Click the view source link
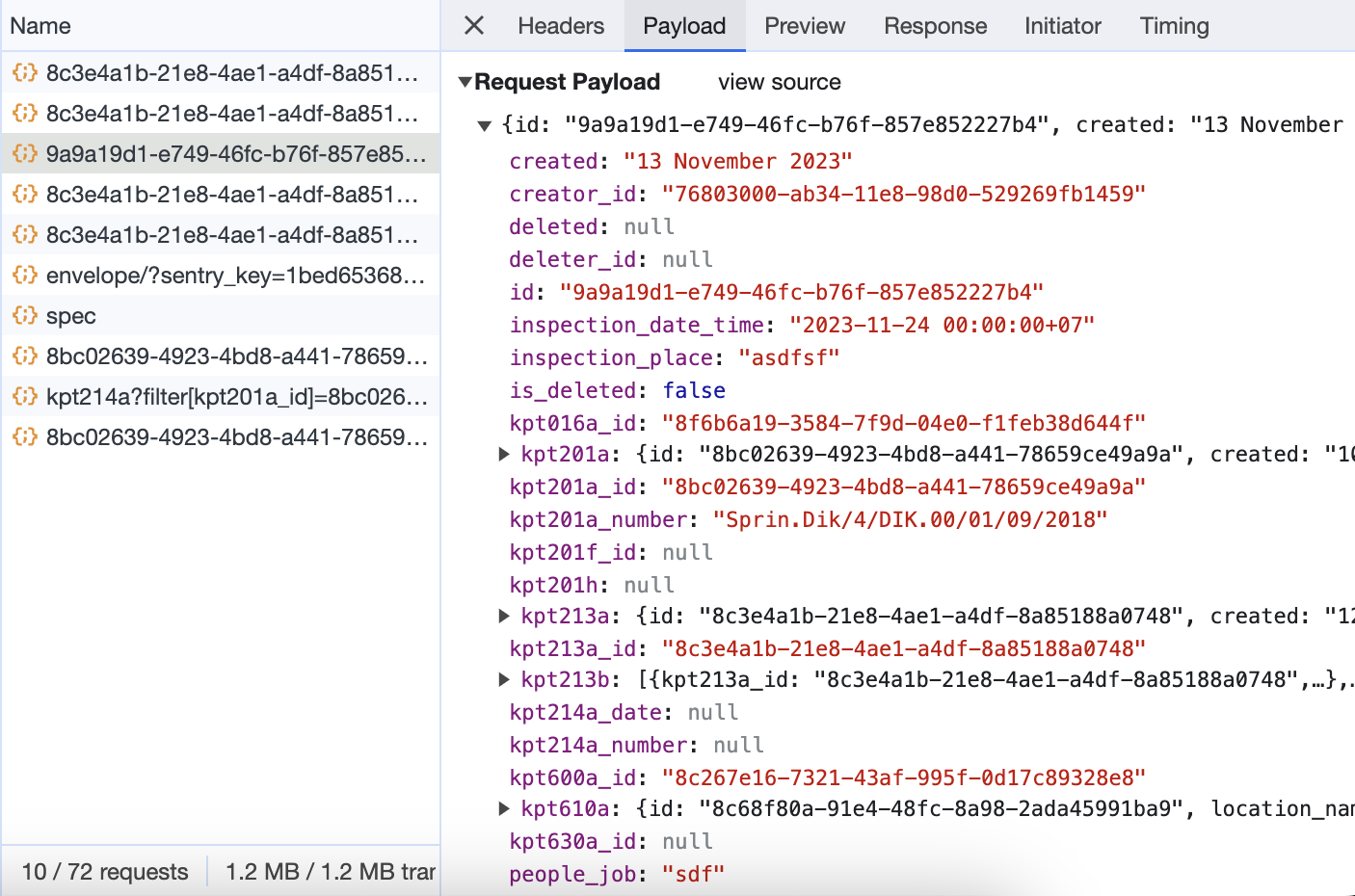This screenshot has width=1355, height=896. point(779,83)
